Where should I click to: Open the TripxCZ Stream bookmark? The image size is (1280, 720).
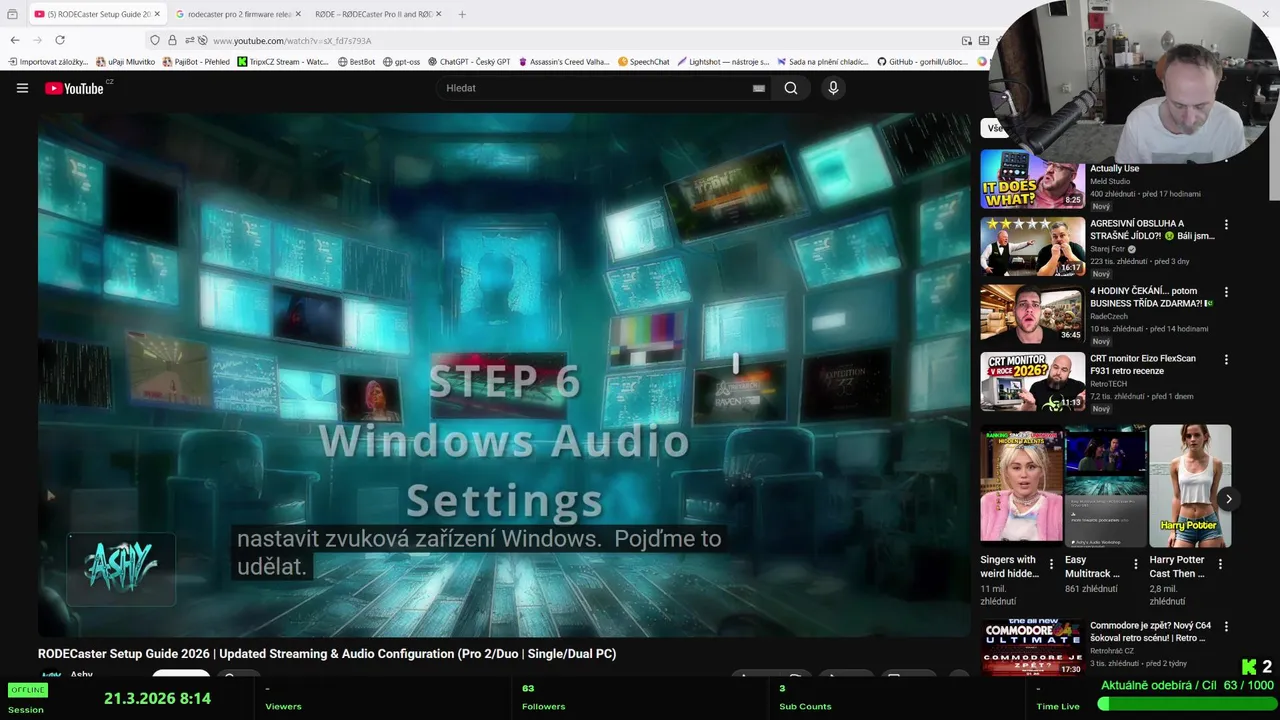point(283,62)
